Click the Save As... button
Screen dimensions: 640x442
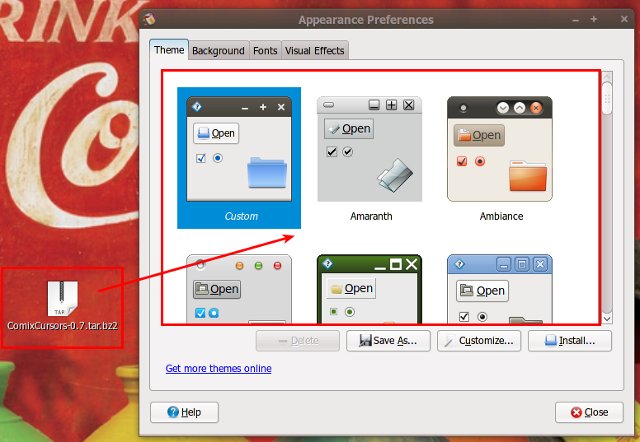388,341
